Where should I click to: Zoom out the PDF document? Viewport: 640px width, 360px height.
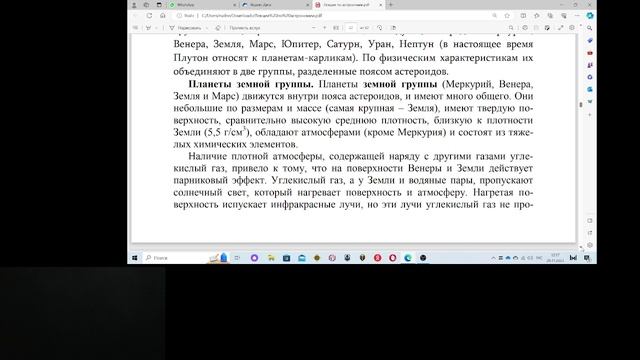tap(313, 28)
